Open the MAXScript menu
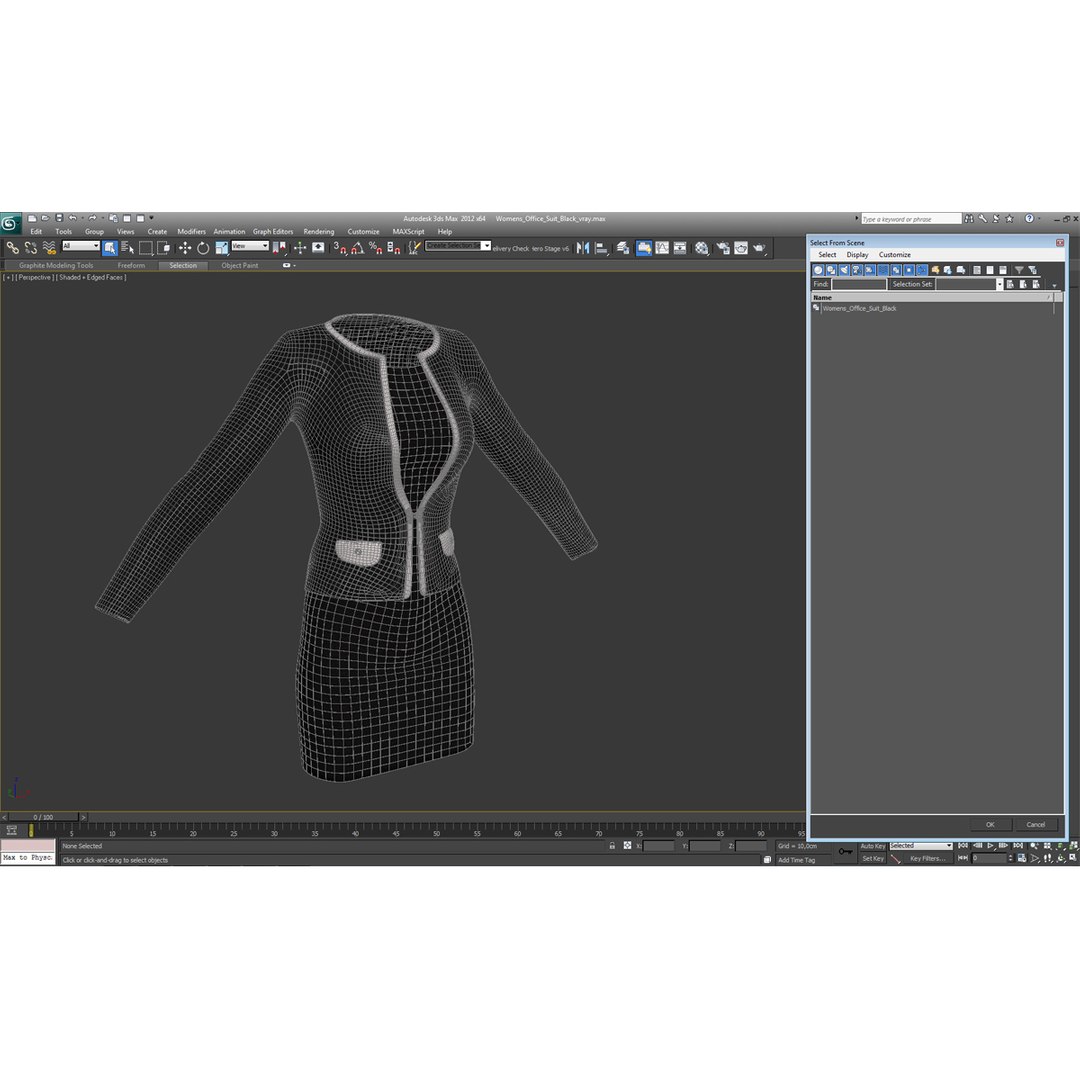1080x1080 pixels. [408, 231]
